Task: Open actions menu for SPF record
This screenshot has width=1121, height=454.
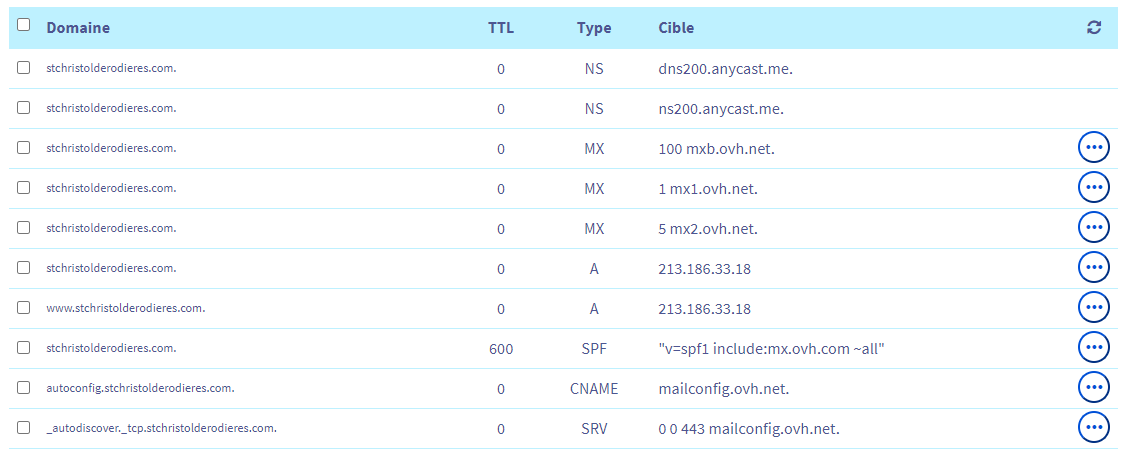Action: [1094, 348]
